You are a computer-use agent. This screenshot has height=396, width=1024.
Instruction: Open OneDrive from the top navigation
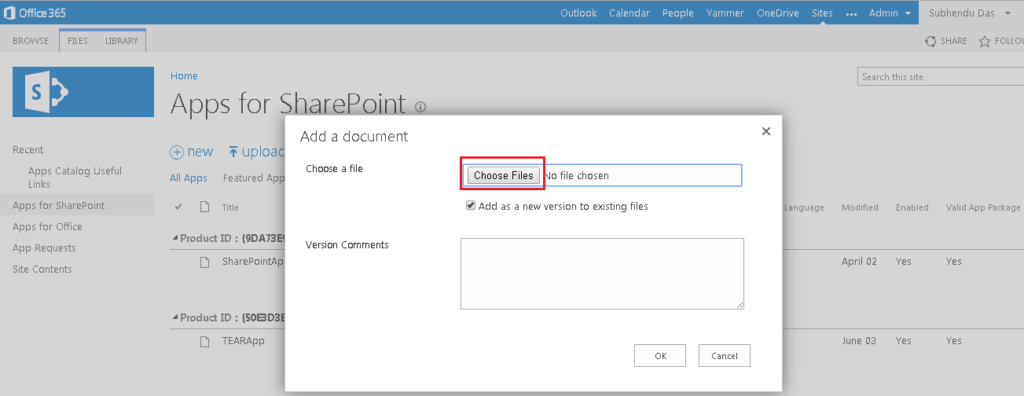click(778, 12)
